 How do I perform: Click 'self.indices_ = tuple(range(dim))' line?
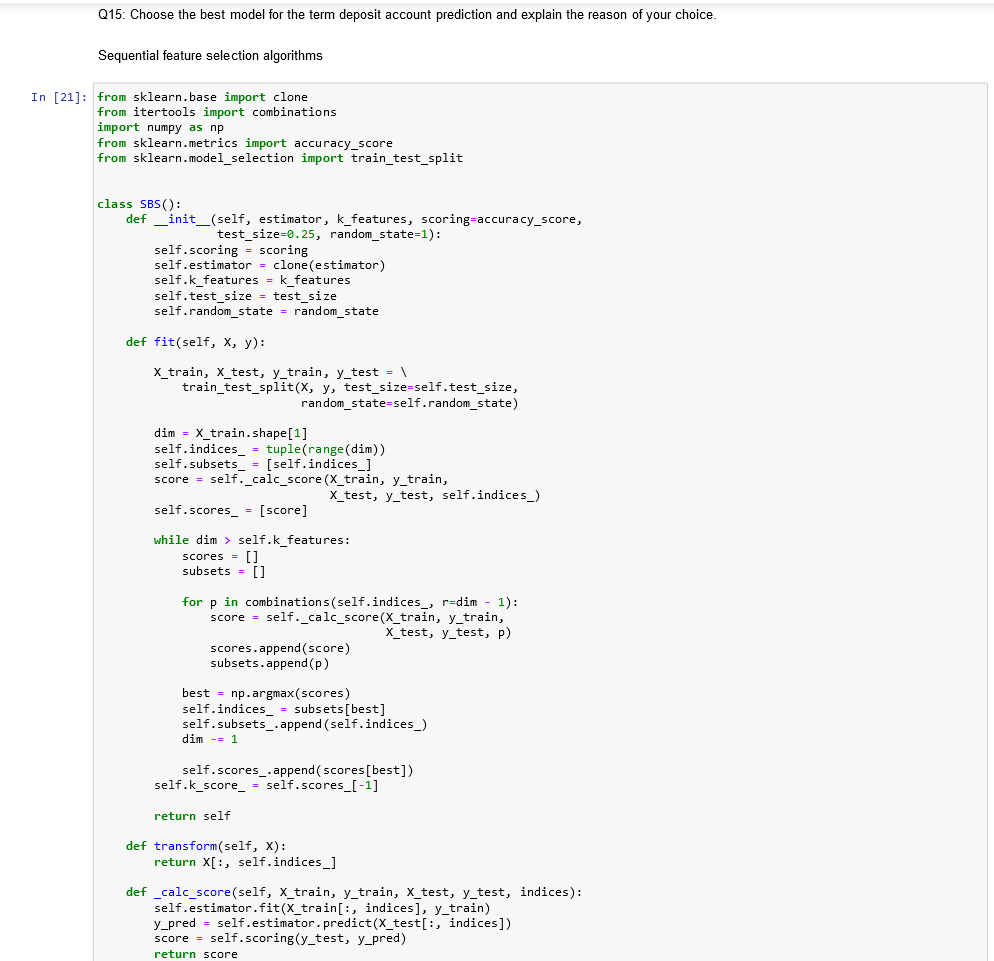coord(269,449)
